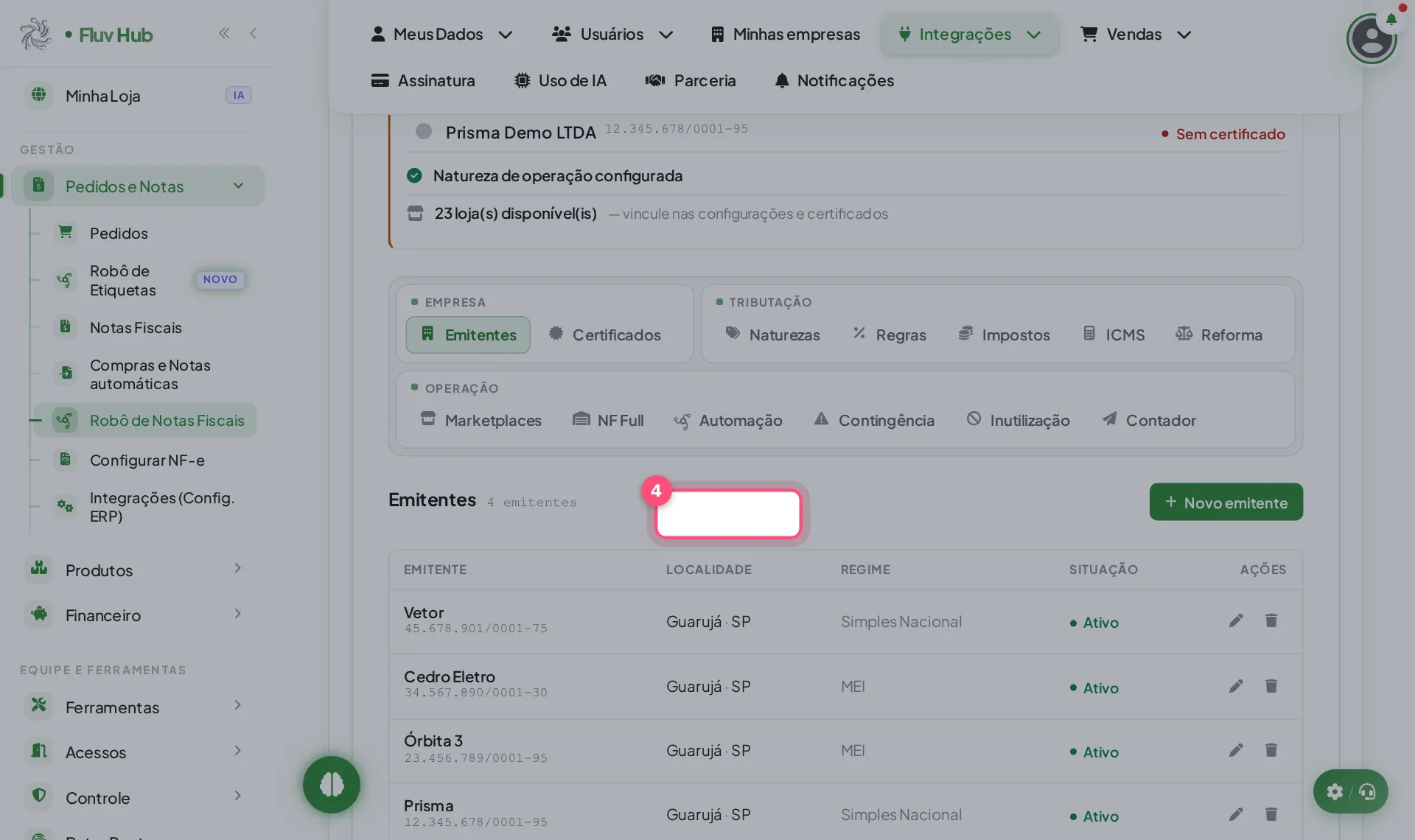Image resolution: width=1415 pixels, height=840 pixels.
Task: Delete the Prisma emitente
Action: point(1271,814)
